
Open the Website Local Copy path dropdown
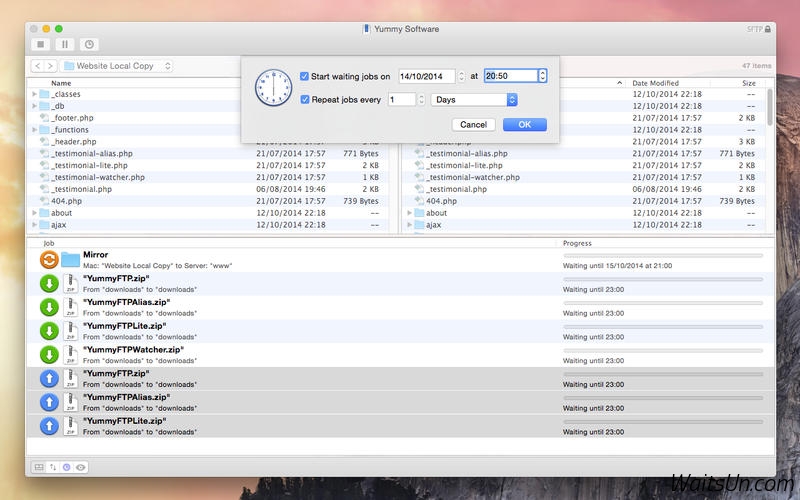[x=118, y=66]
